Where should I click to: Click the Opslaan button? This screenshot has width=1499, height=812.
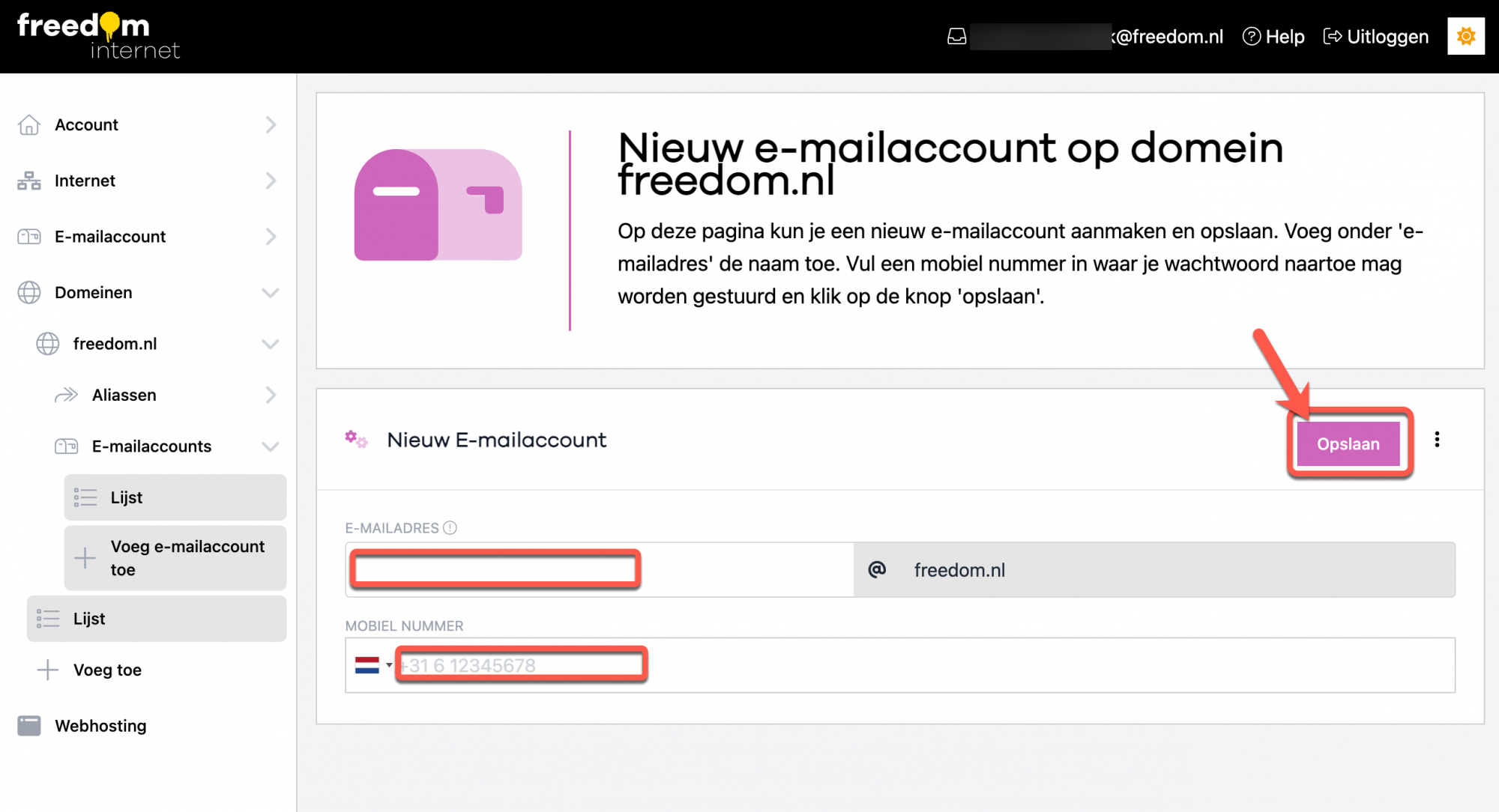1348,443
